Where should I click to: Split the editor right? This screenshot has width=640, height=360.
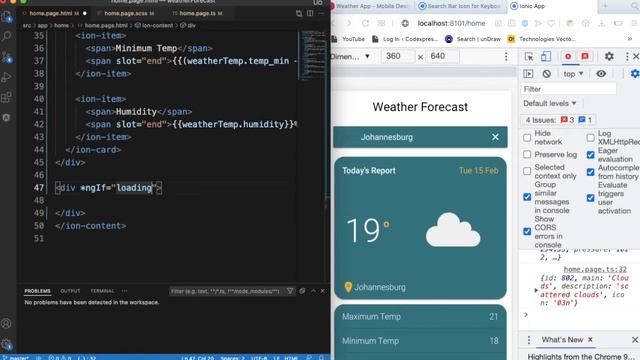pyautogui.click(x=310, y=13)
